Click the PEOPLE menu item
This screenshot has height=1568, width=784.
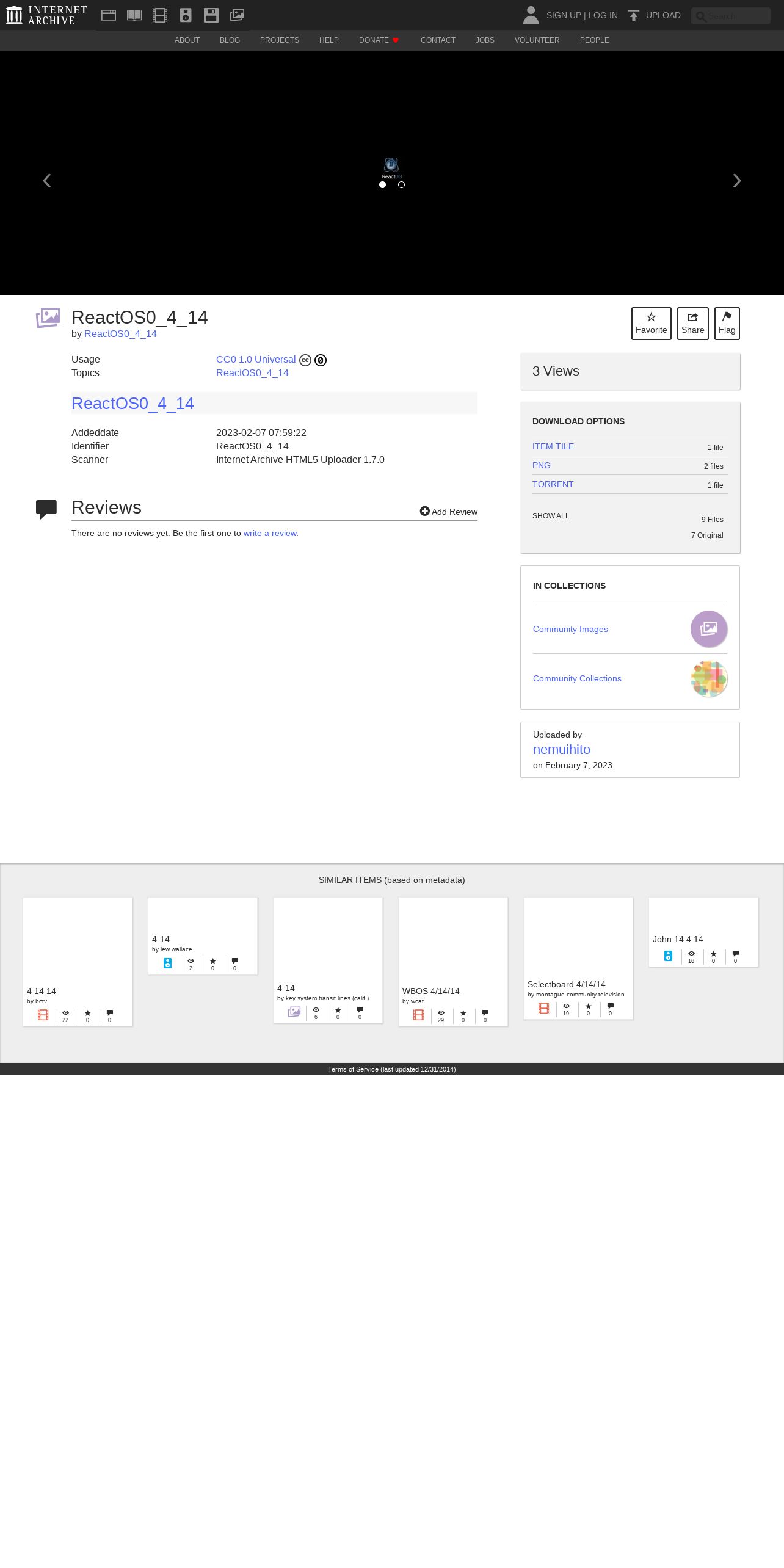[x=595, y=40]
